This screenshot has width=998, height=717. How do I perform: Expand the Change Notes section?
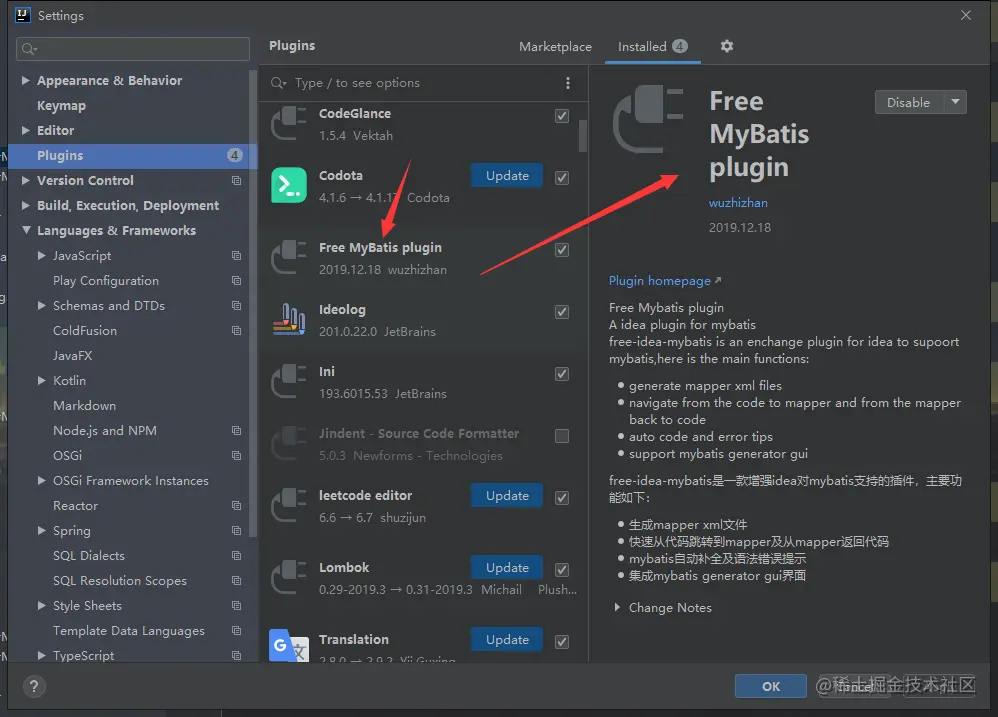tap(617, 608)
